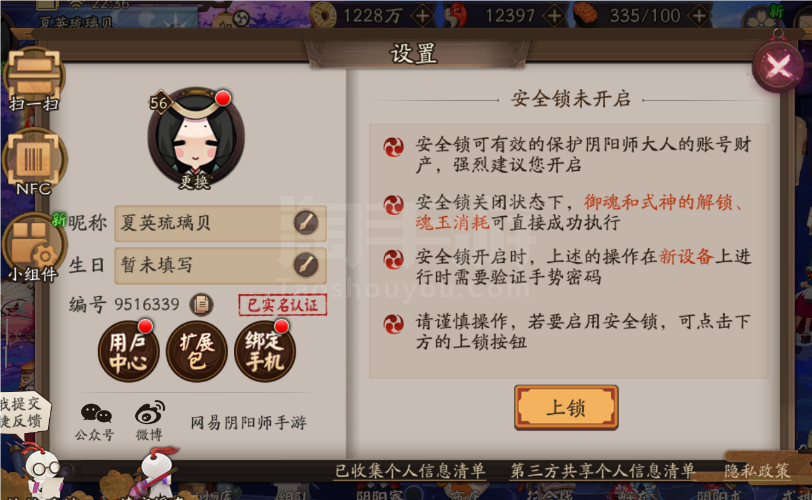Close the 设置 settings panel

(x=778, y=66)
